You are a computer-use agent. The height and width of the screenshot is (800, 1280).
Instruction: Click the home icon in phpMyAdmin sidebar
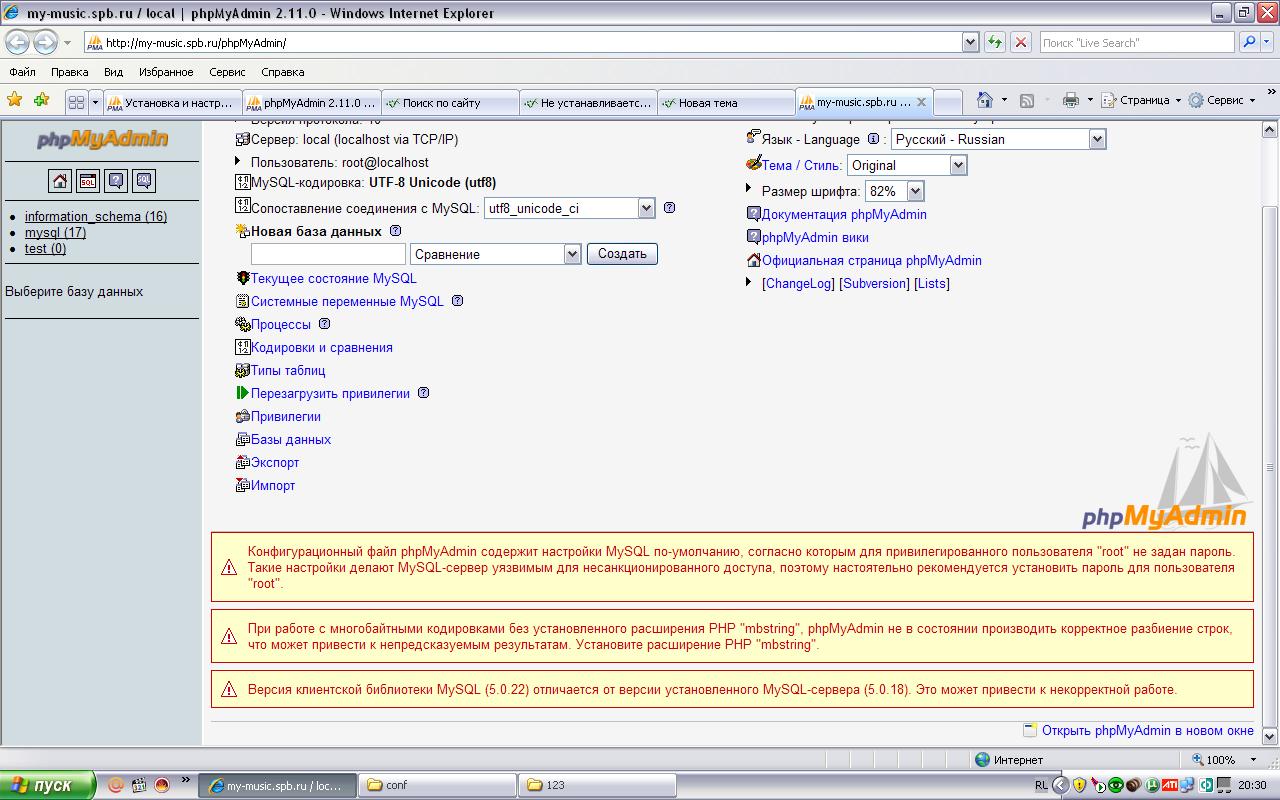(x=60, y=181)
